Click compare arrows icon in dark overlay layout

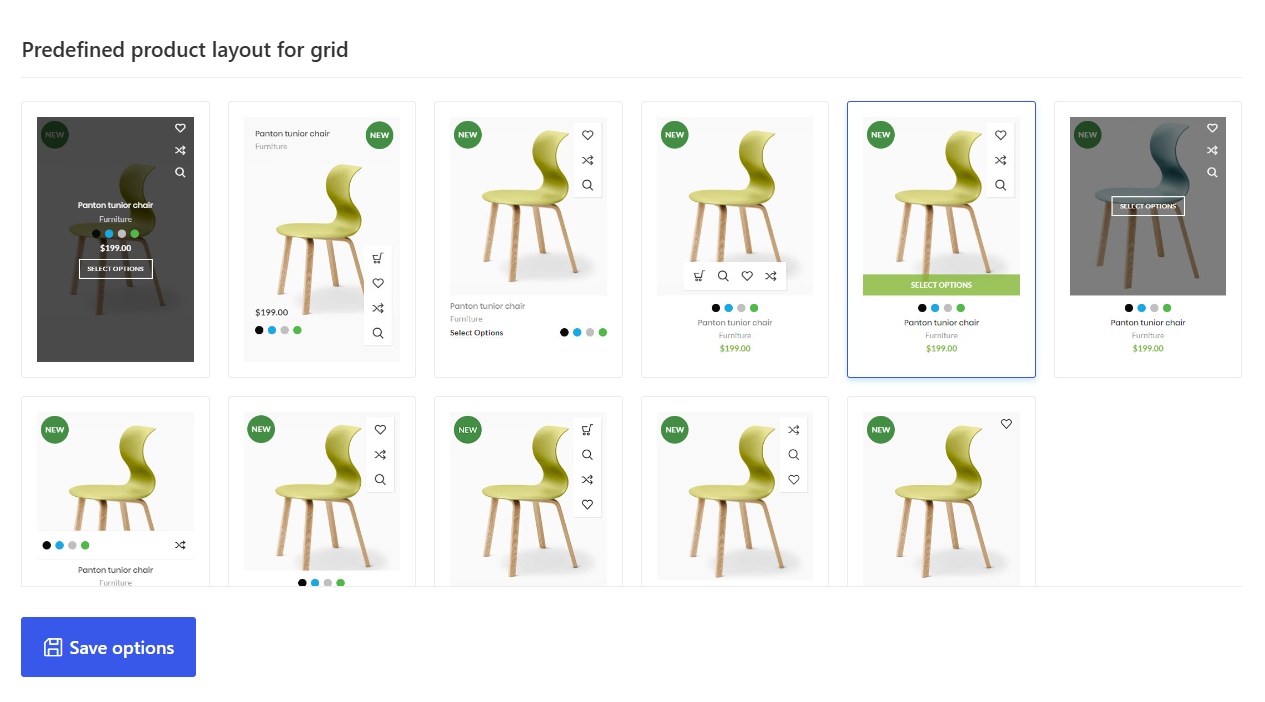point(180,150)
